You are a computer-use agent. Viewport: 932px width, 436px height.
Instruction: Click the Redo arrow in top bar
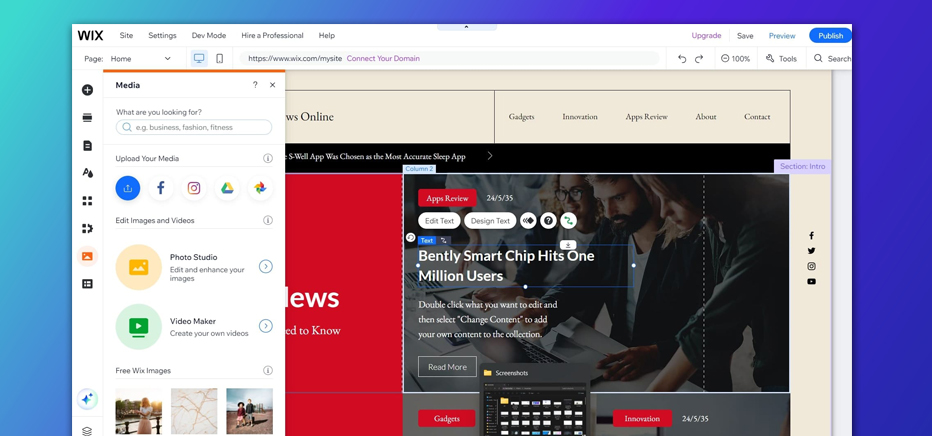[x=699, y=59]
